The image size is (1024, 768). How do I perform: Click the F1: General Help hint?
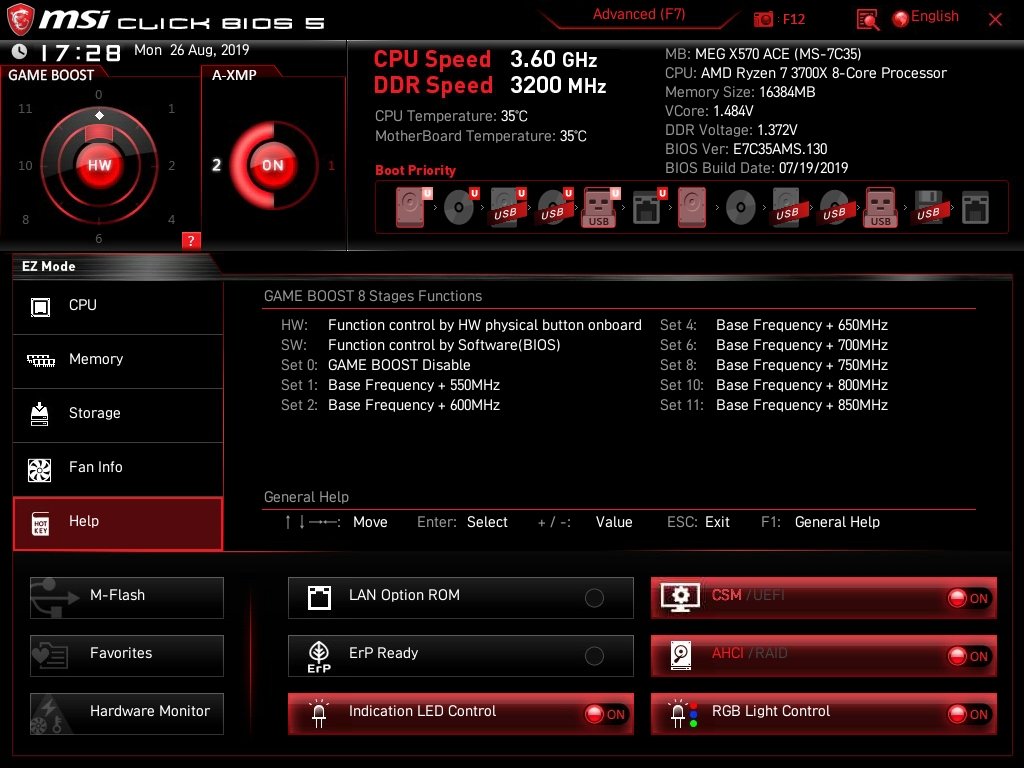[820, 522]
